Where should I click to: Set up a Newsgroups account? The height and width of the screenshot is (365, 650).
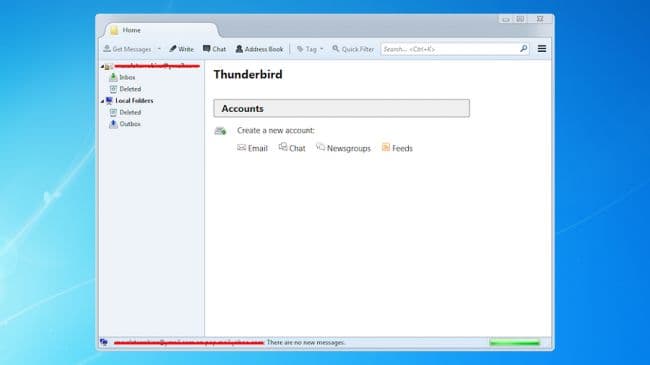pyautogui.click(x=343, y=148)
